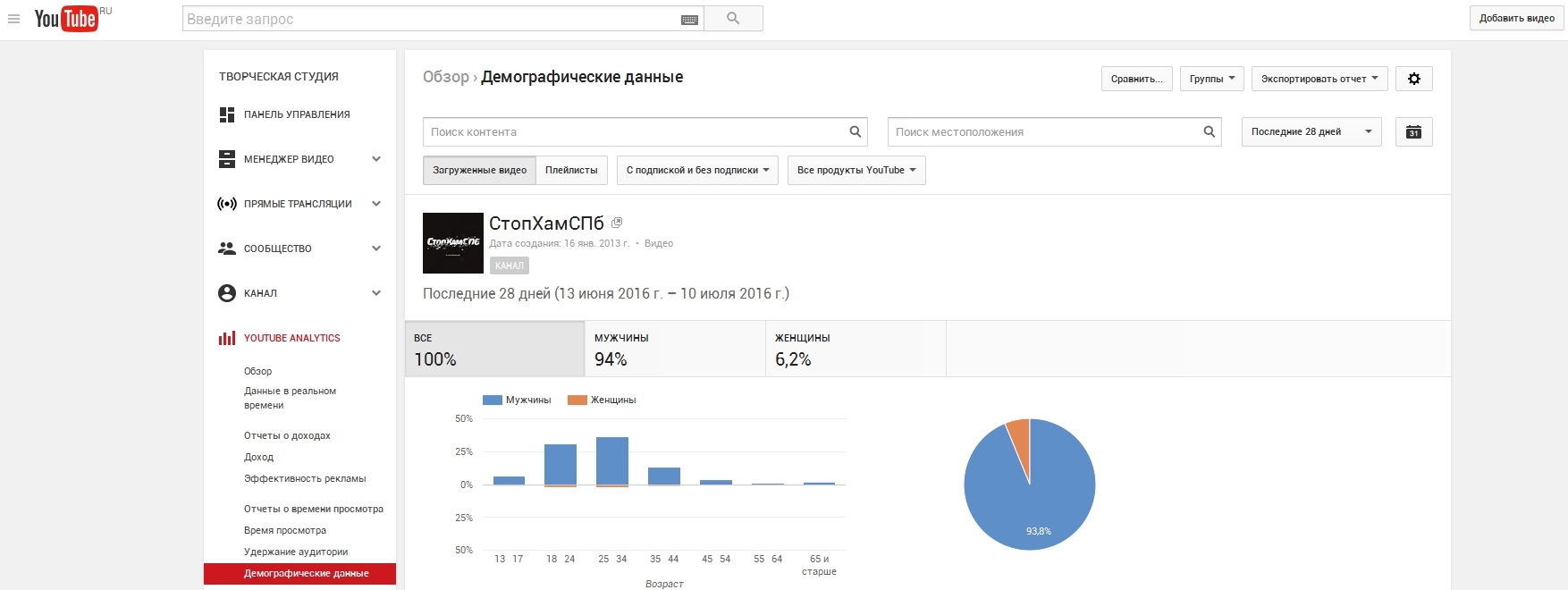Expand Менеджер видео section

coord(376,159)
